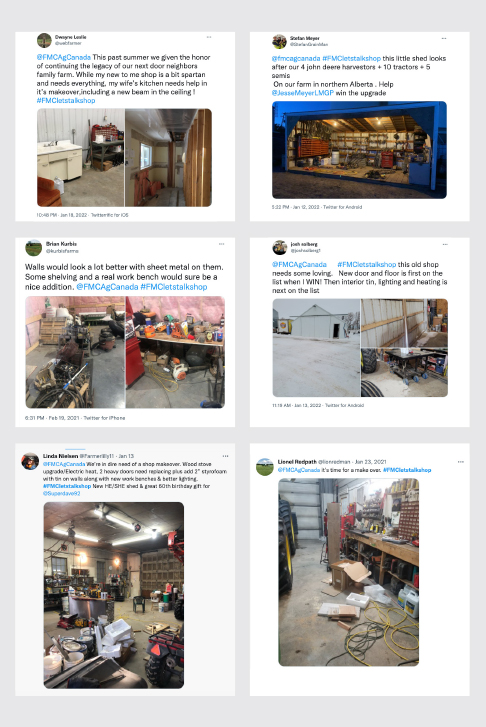This screenshot has width=486, height=727.
Task: Click @FMCAgCanada mention in Brian Kurbis's tweet
Action: pyautogui.click(x=107, y=287)
